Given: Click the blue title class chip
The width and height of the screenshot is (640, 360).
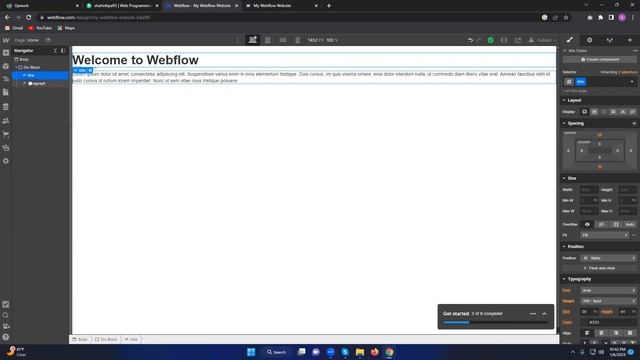Looking at the screenshot, I should 580,82.
